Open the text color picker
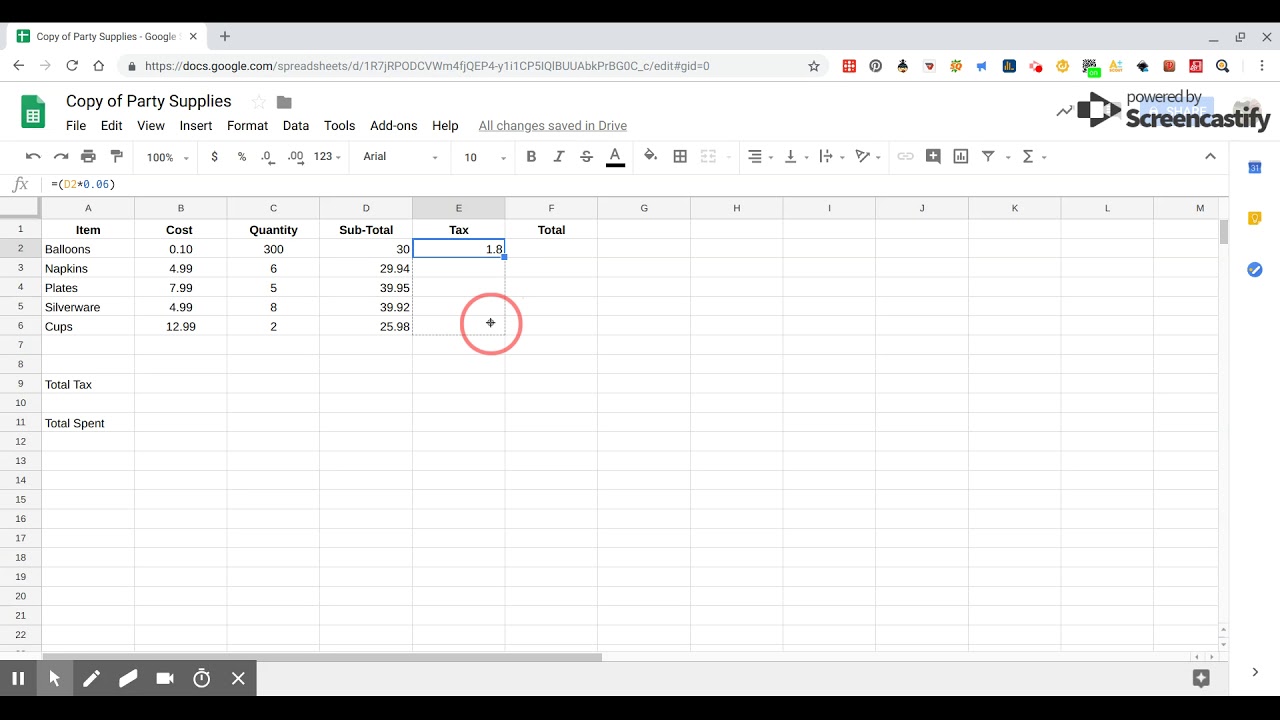 click(615, 157)
